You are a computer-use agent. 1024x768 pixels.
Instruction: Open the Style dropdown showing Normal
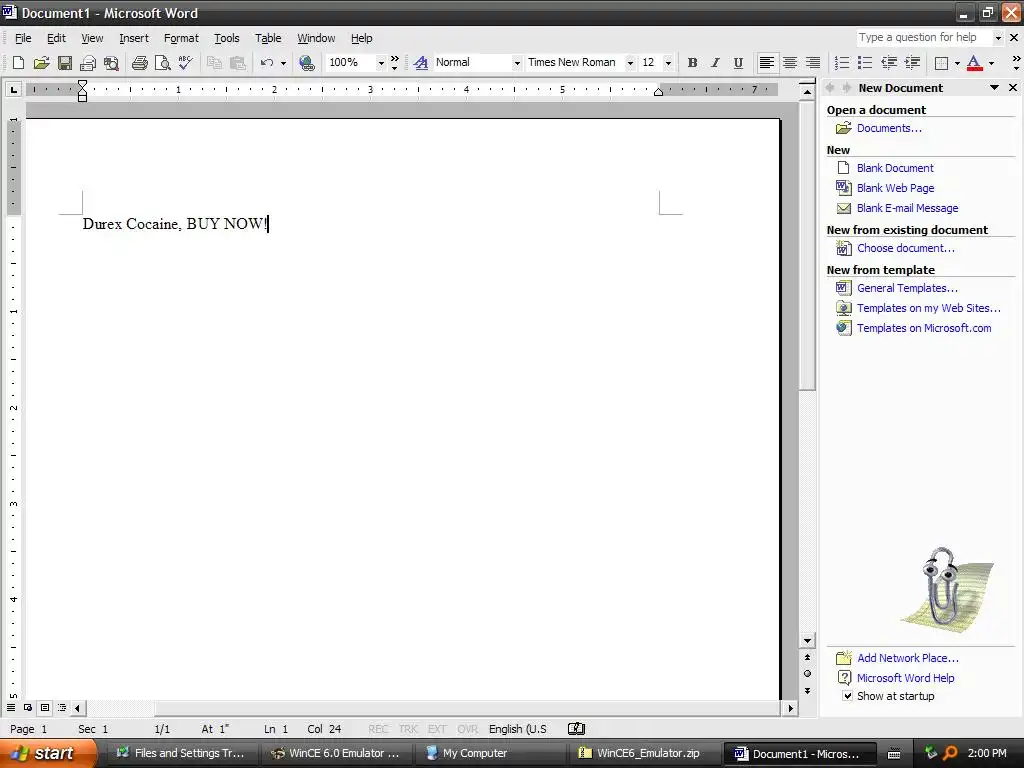pyautogui.click(x=517, y=63)
